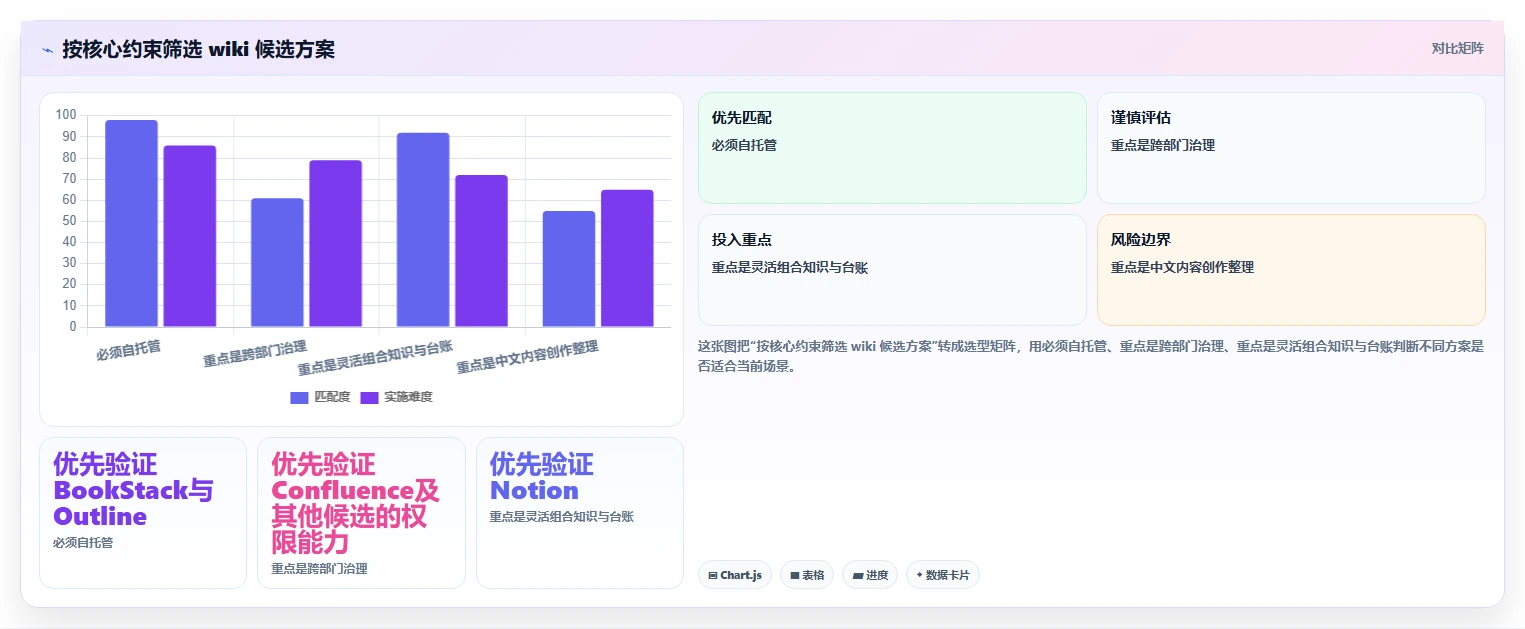Viewport: 1525px width, 629px height.
Task: Click the blue 匹配度 bar for 必须自托管
Action: [131, 223]
